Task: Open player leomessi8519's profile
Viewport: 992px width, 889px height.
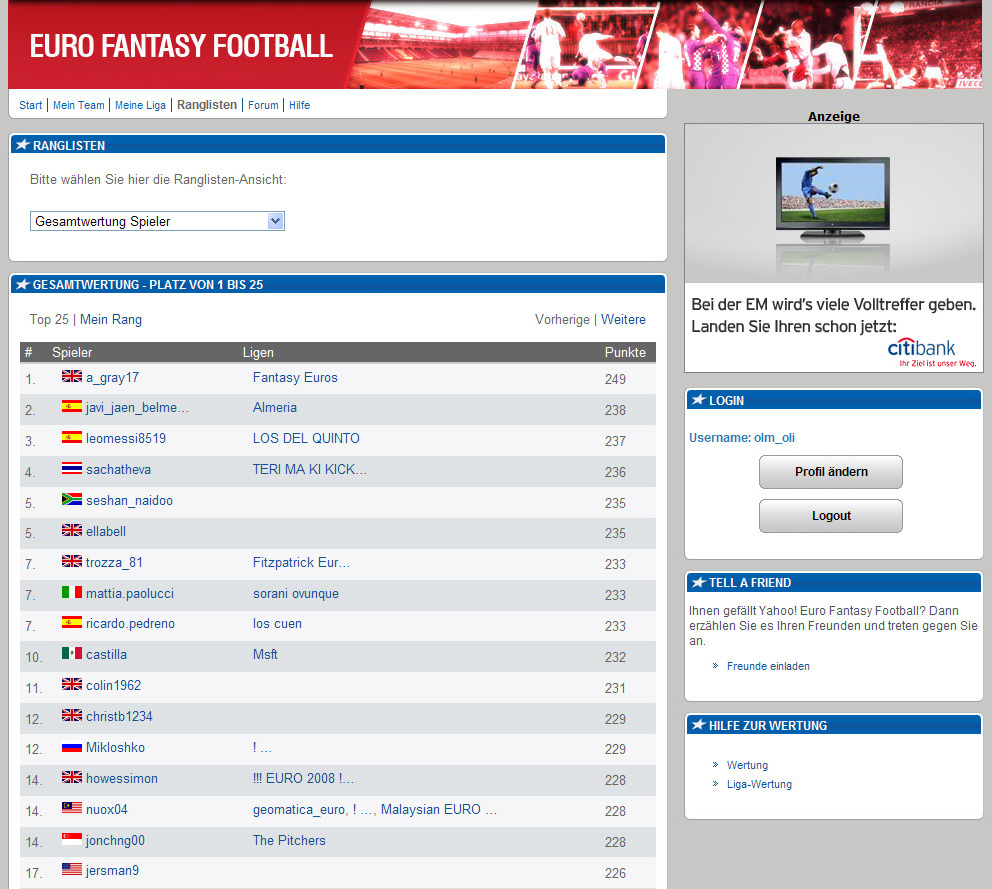Action: point(126,438)
